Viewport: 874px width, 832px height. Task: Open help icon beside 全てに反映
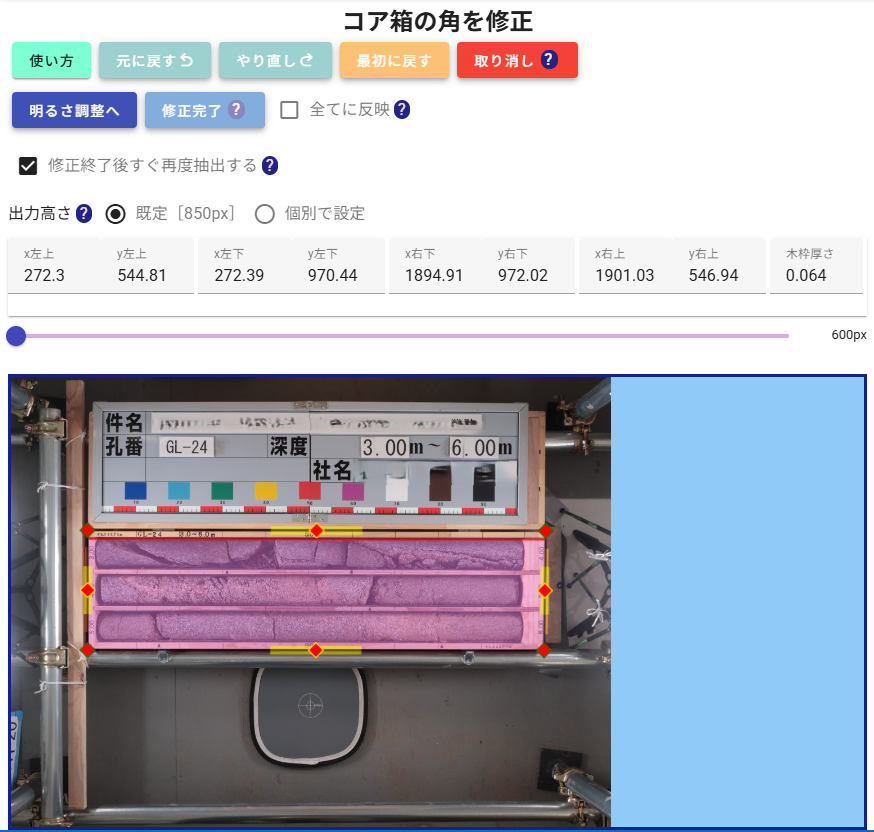click(x=402, y=110)
